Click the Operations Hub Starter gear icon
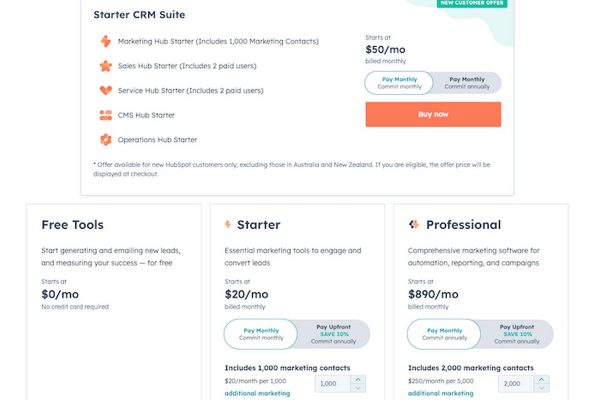The height and width of the screenshot is (400, 600). [106, 140]
